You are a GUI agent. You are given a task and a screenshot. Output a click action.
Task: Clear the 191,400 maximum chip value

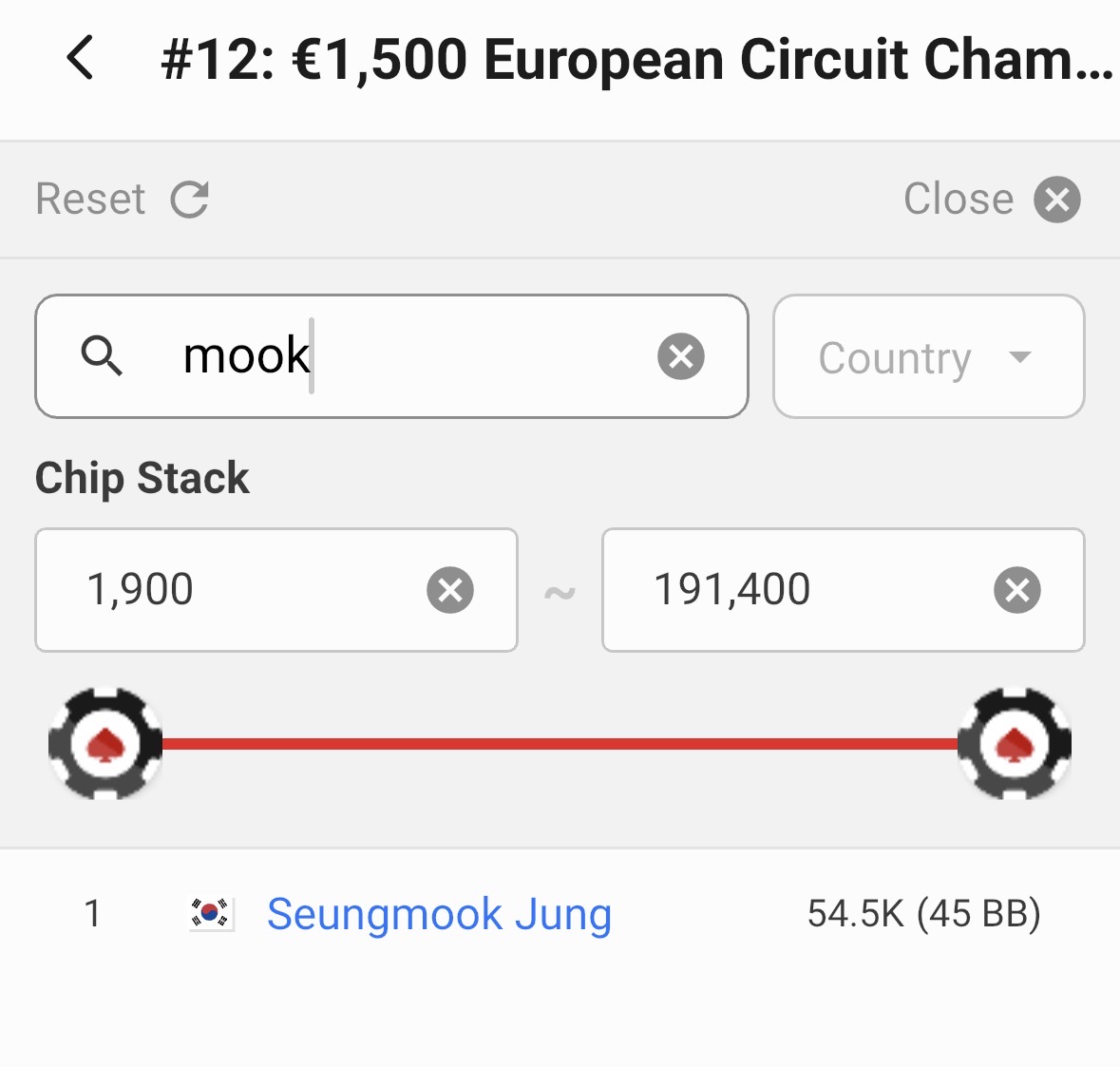tap(1016, 590)
